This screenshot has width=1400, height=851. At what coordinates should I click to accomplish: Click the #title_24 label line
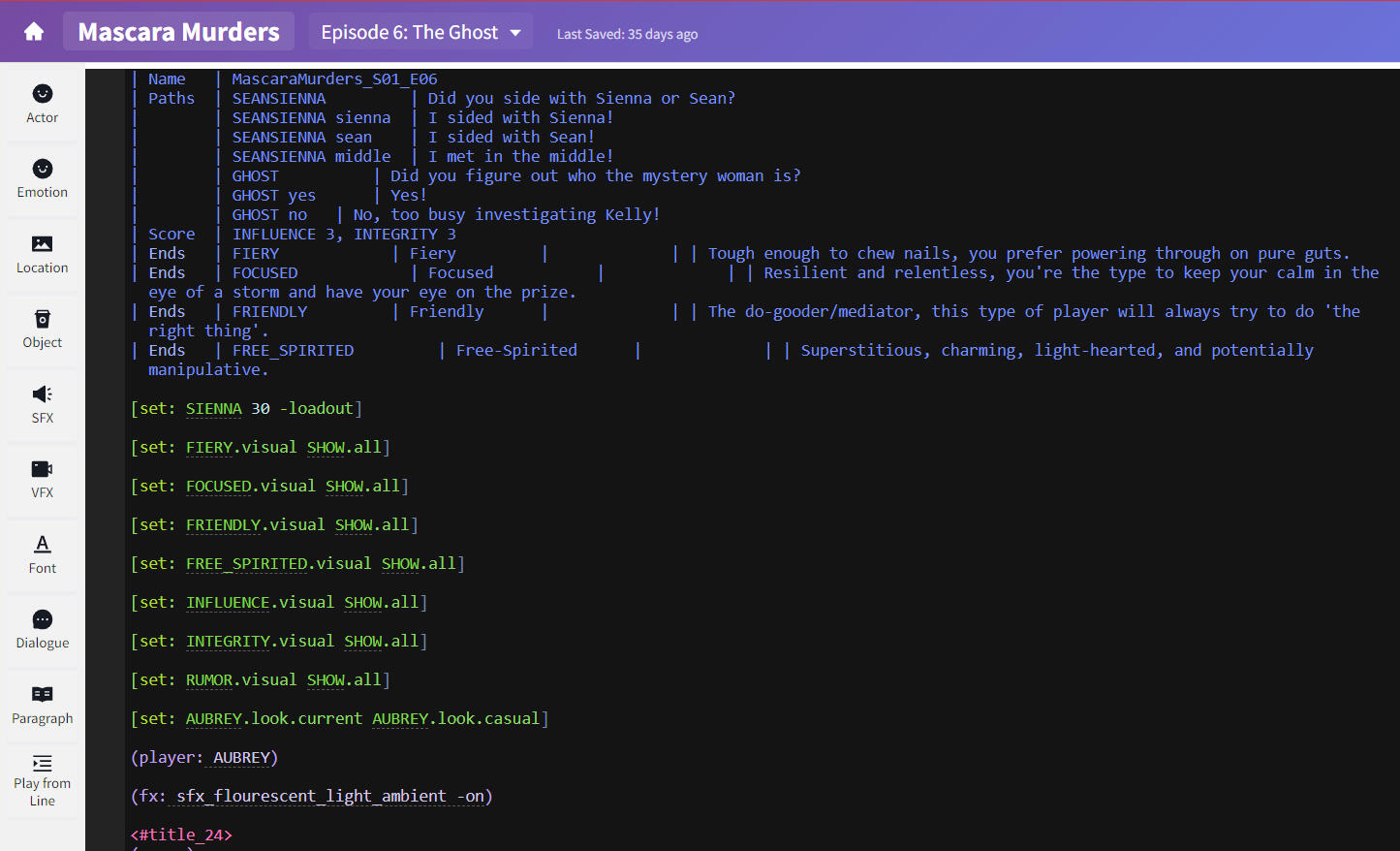tap(182, 835)
